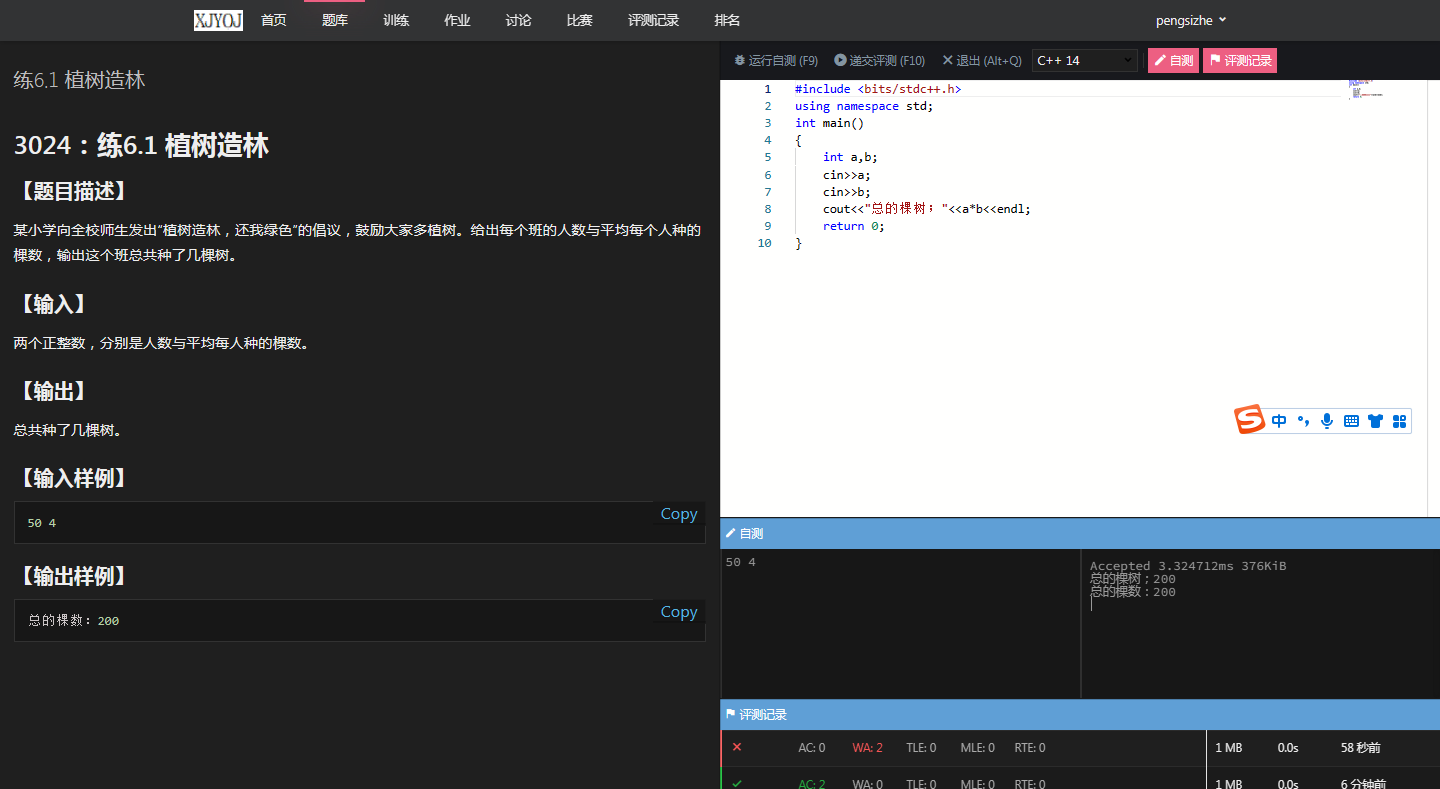Click the XJYOJ site logo

pyautogui.click(x=218, y=20)
